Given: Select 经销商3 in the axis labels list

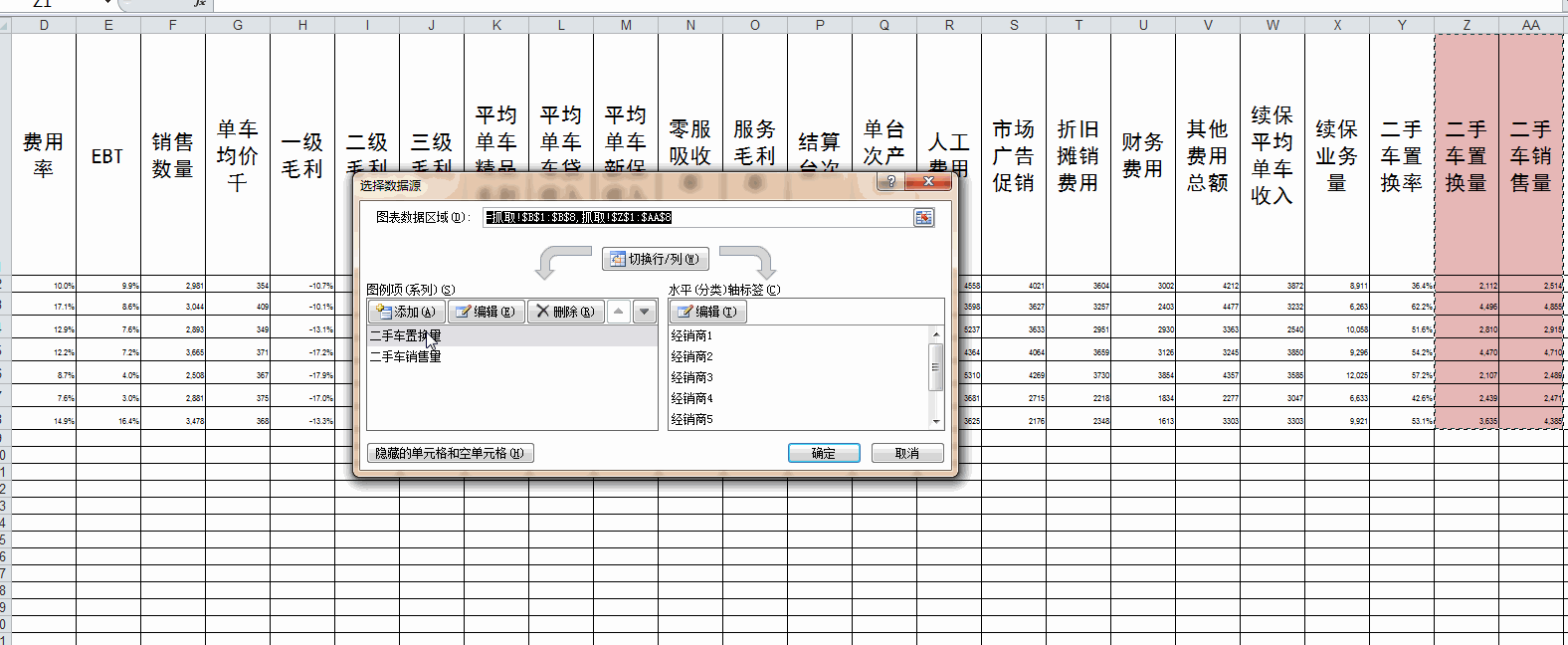Looking at the screenshot, I should click(692, 377).
